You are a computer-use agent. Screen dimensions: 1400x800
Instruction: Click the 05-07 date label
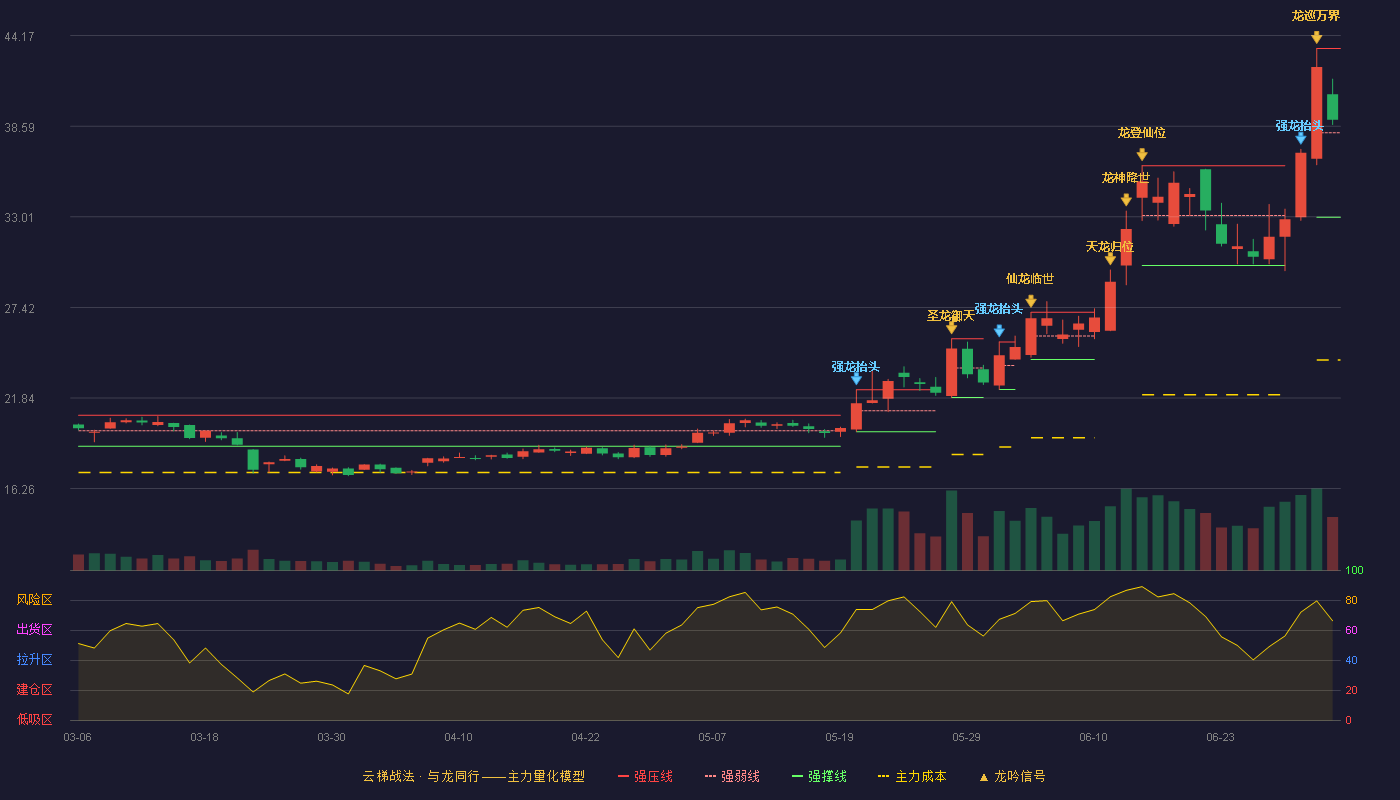(x=712, y=737)
